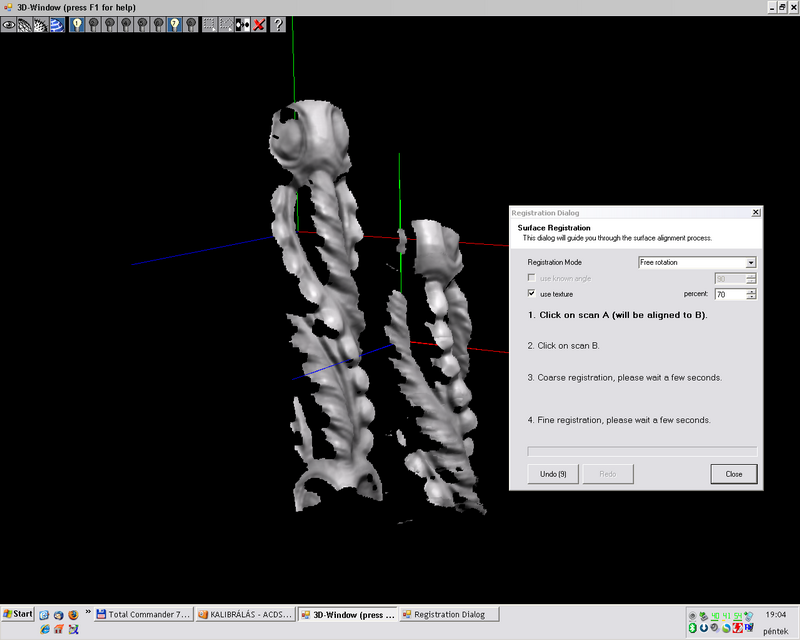Image resolution: width=800 pixels, height=640 pixels.
Task: Click the red X delete icon
Action: pyautogui.click(x=259, y=24)
